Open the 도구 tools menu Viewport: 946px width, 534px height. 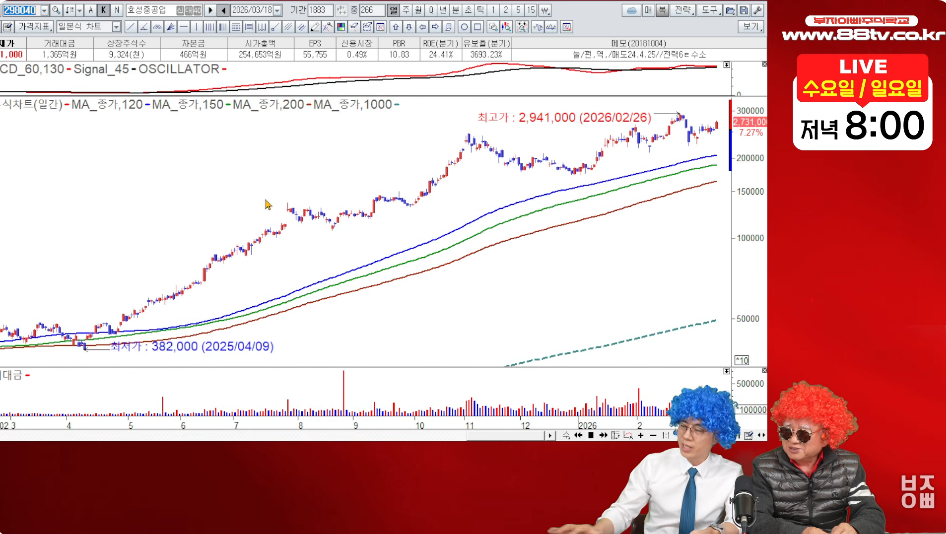[710, 10]
